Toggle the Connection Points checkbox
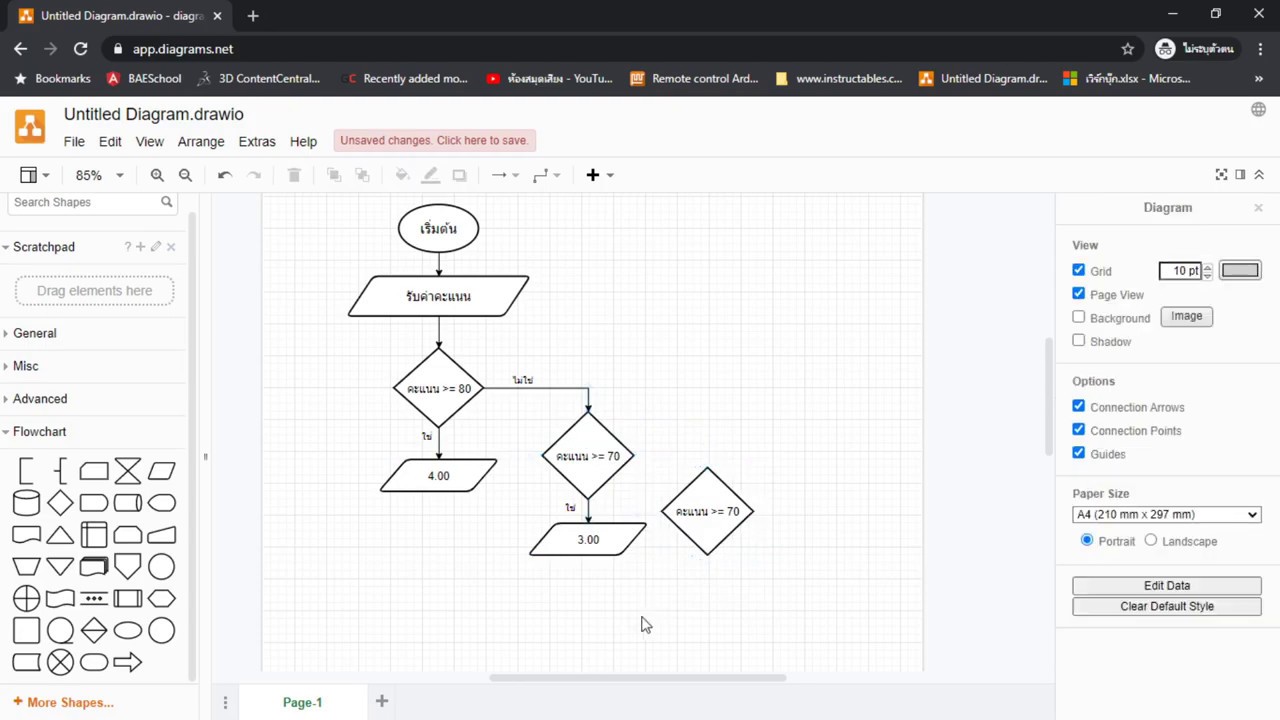 (x=1078, y=429)
